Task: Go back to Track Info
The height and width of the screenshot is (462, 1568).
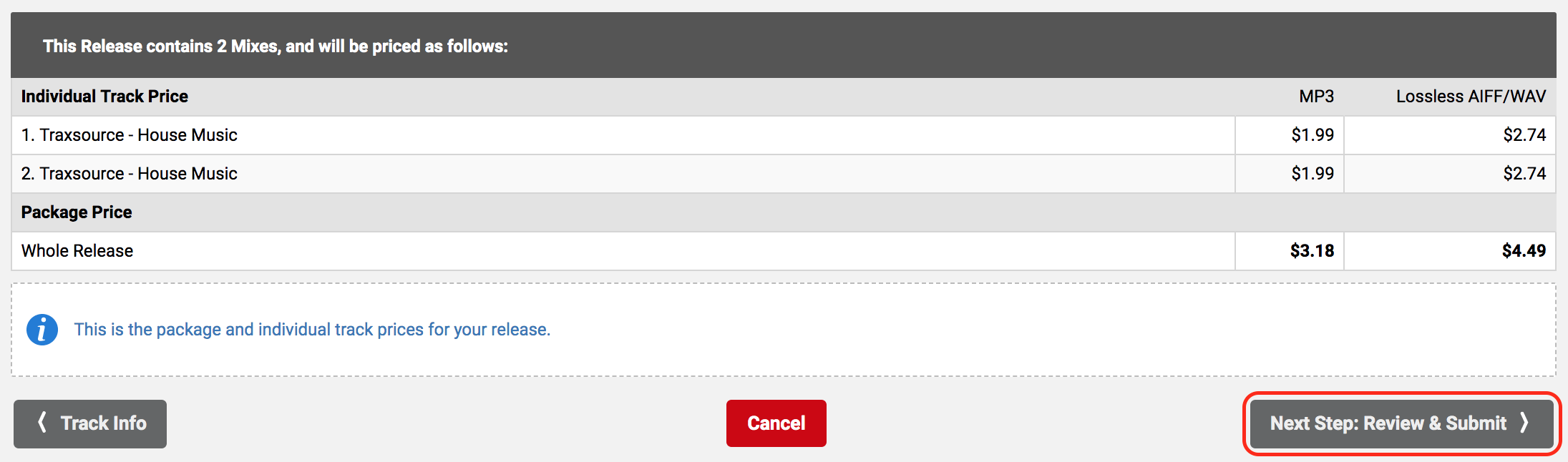Action: [x=90, y=423]
